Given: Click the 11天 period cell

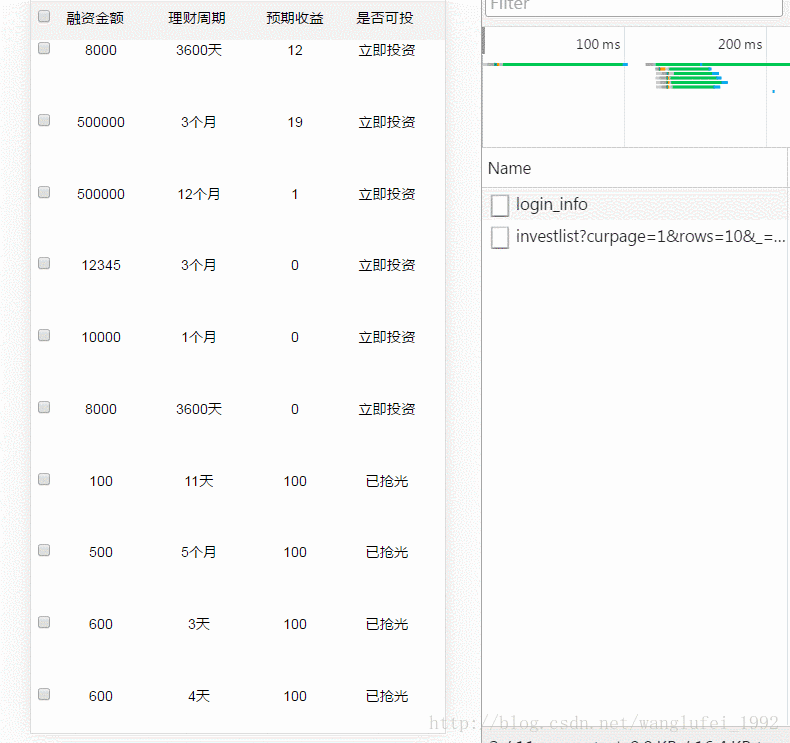Looking at the screenshot, I should click(x=199, y=481).
